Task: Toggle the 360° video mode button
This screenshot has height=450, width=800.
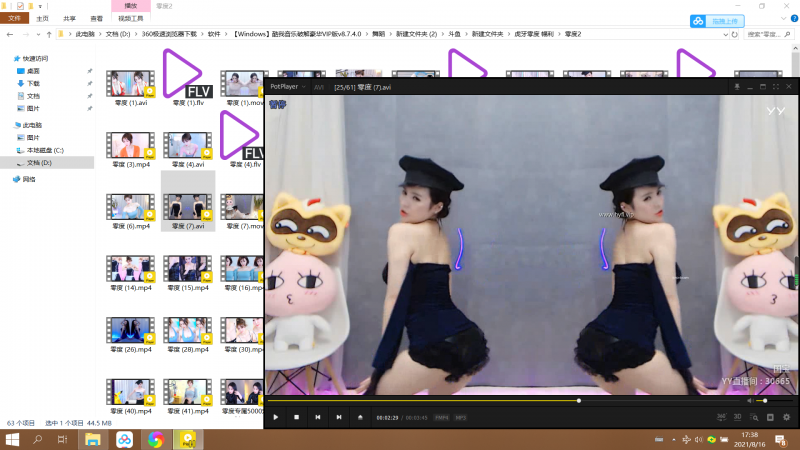Action: 721,417
